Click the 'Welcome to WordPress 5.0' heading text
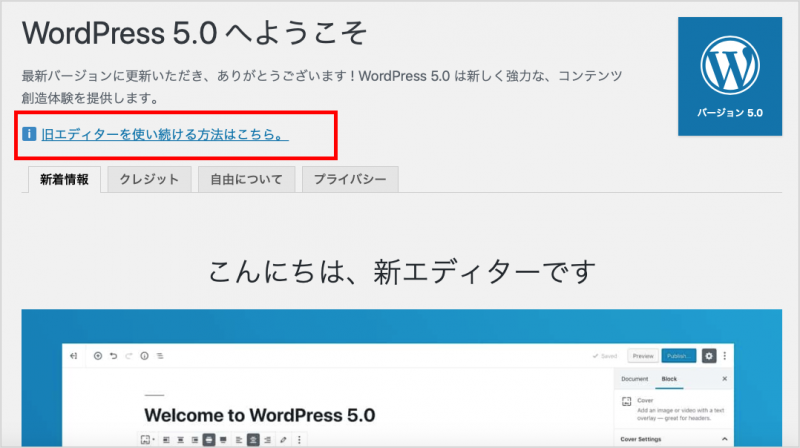 coord(260,415)
